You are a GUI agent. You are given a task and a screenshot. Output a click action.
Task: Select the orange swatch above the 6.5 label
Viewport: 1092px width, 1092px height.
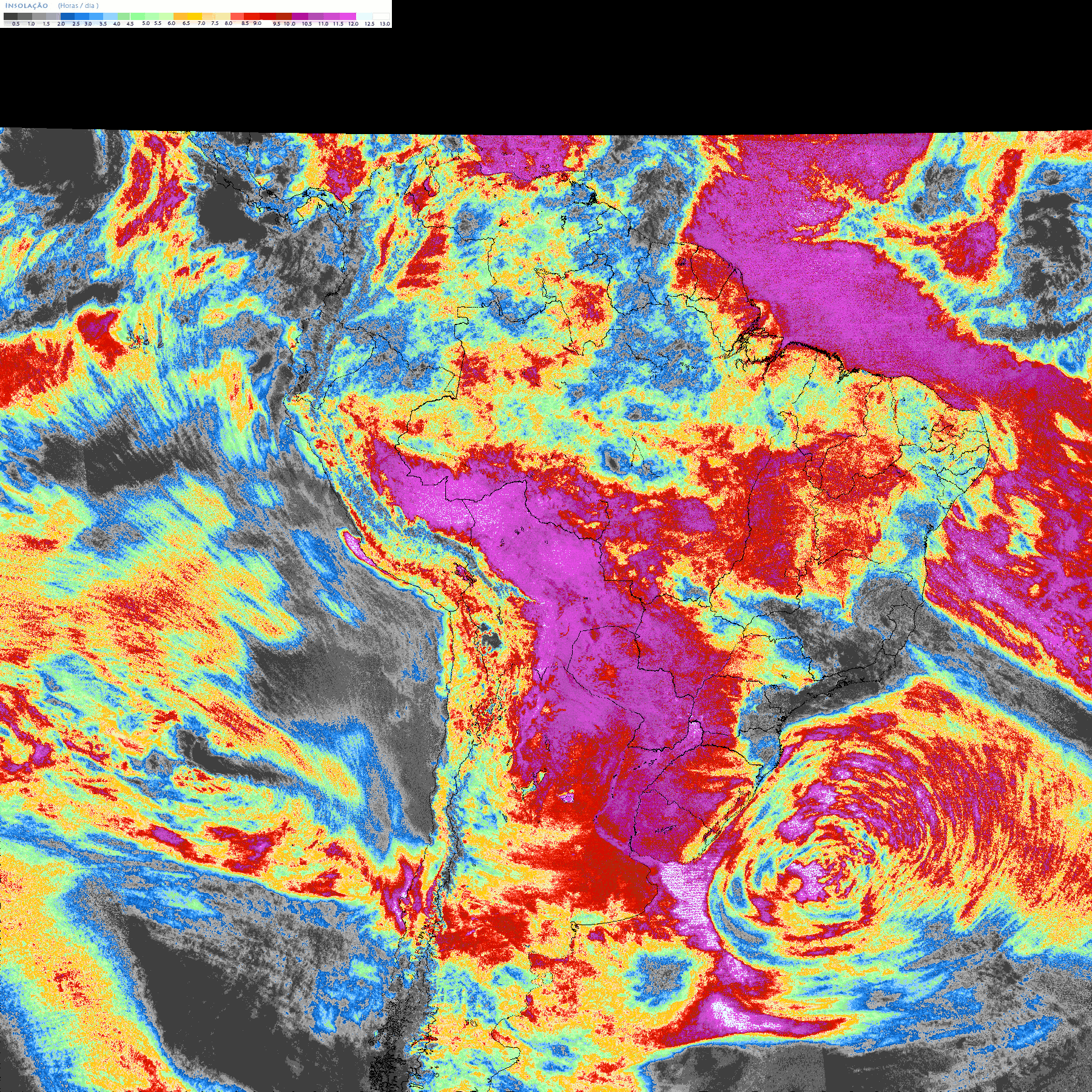(180, 16)
